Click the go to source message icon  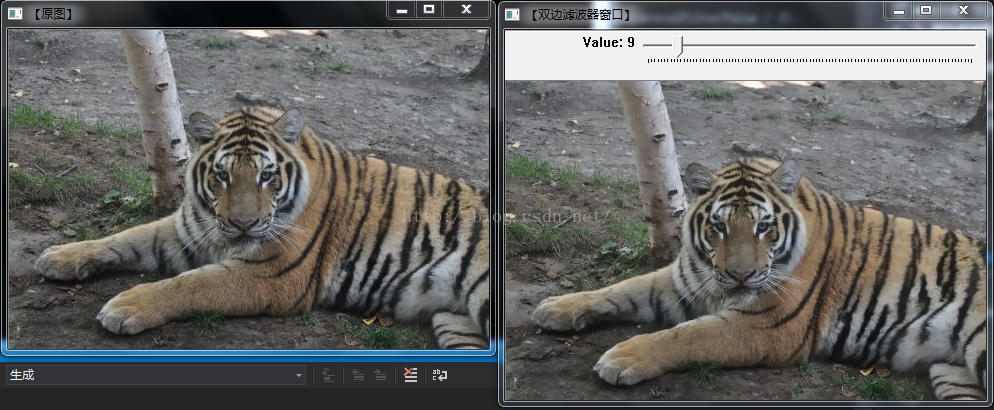(328, 375)
